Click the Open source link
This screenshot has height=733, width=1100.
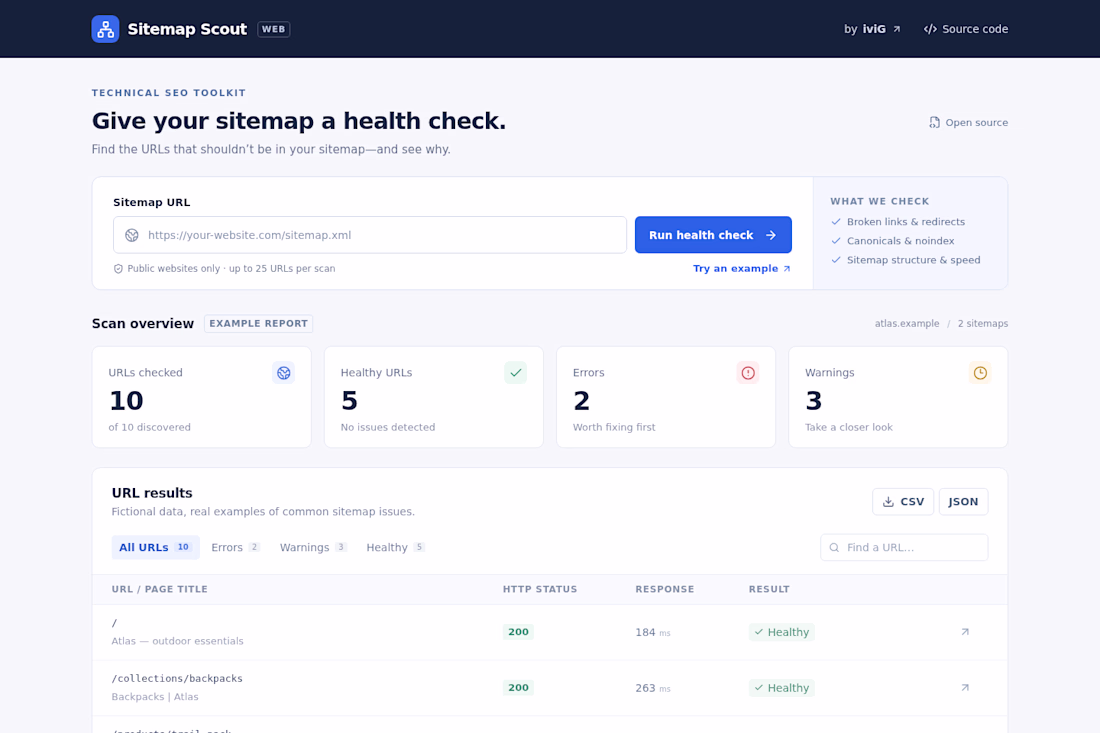(x=968, y=122)
